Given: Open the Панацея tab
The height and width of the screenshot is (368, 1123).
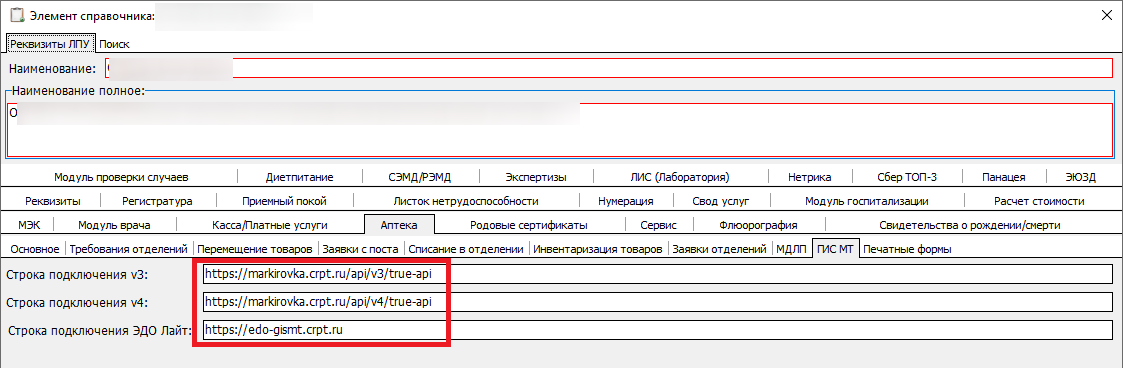Looking at the screenshot, I should [x=1003, y=177].
